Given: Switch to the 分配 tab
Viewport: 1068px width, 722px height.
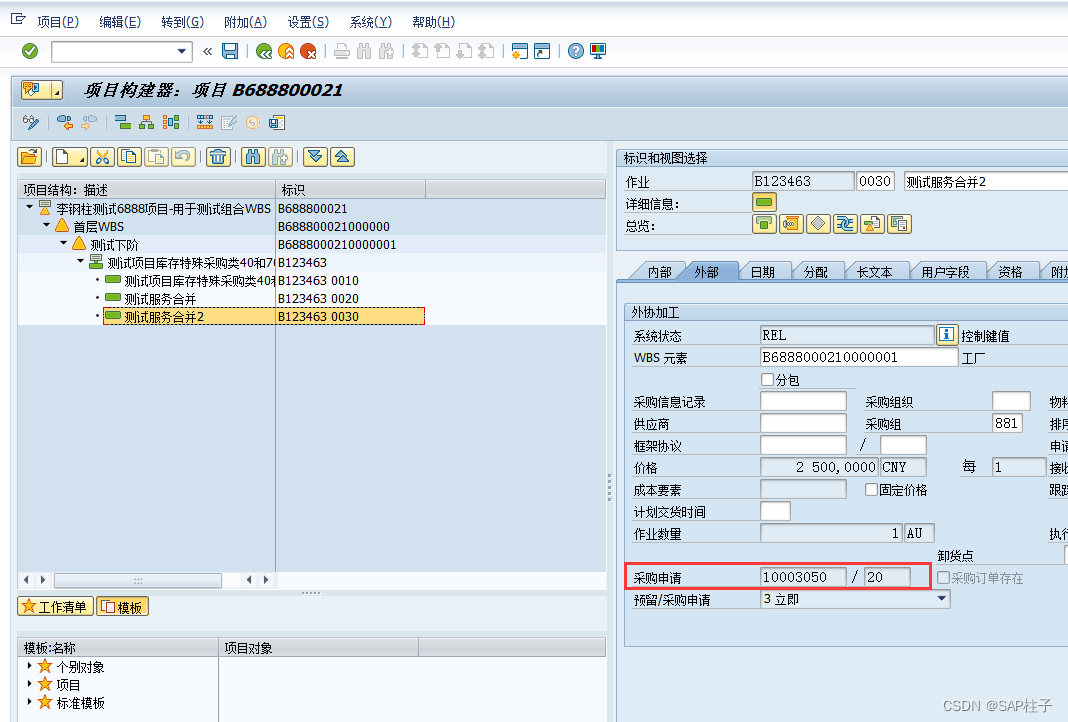Looking at the screenshot, I should [x=815, y=272].
